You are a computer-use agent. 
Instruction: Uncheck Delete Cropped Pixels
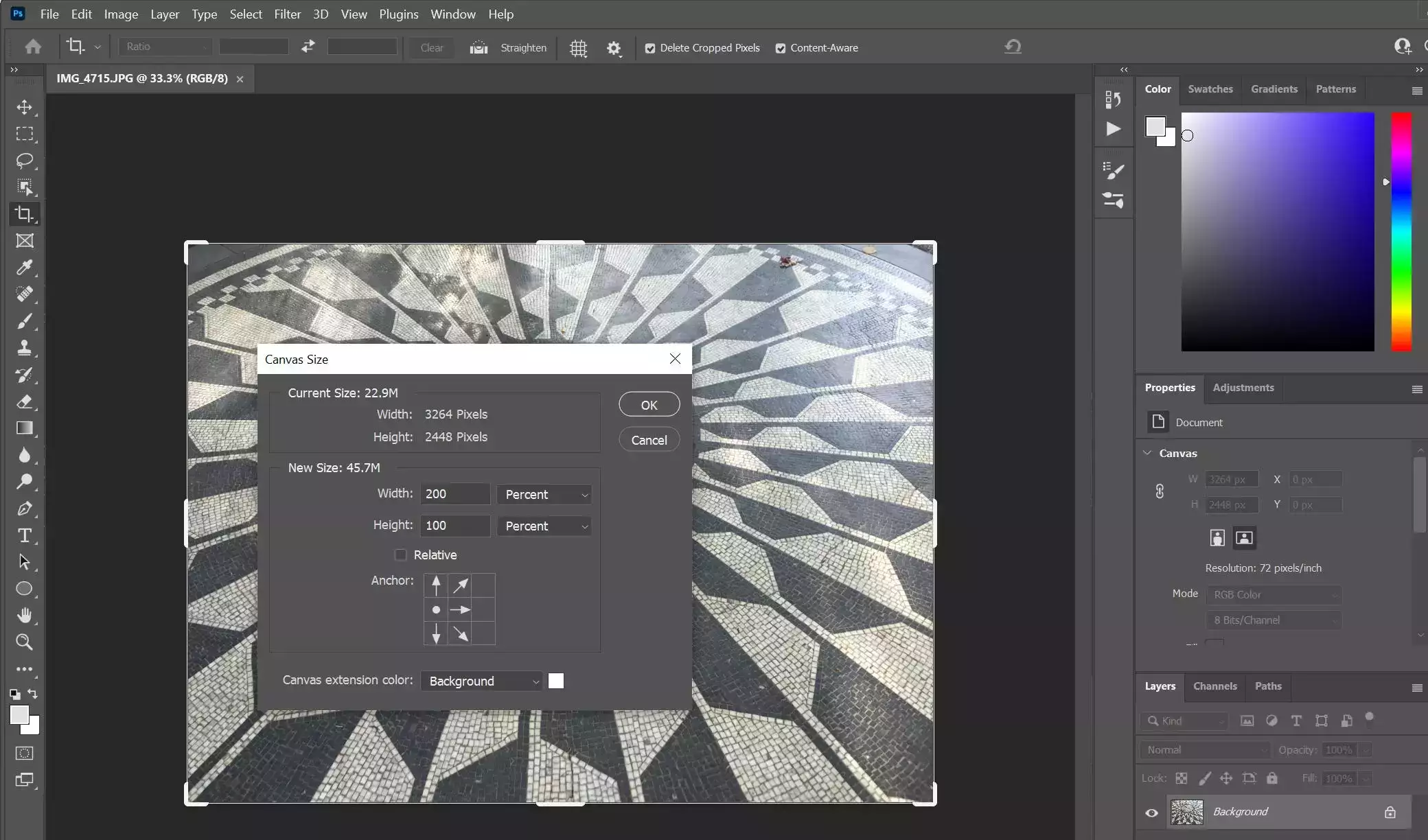(x=650, y=48)
